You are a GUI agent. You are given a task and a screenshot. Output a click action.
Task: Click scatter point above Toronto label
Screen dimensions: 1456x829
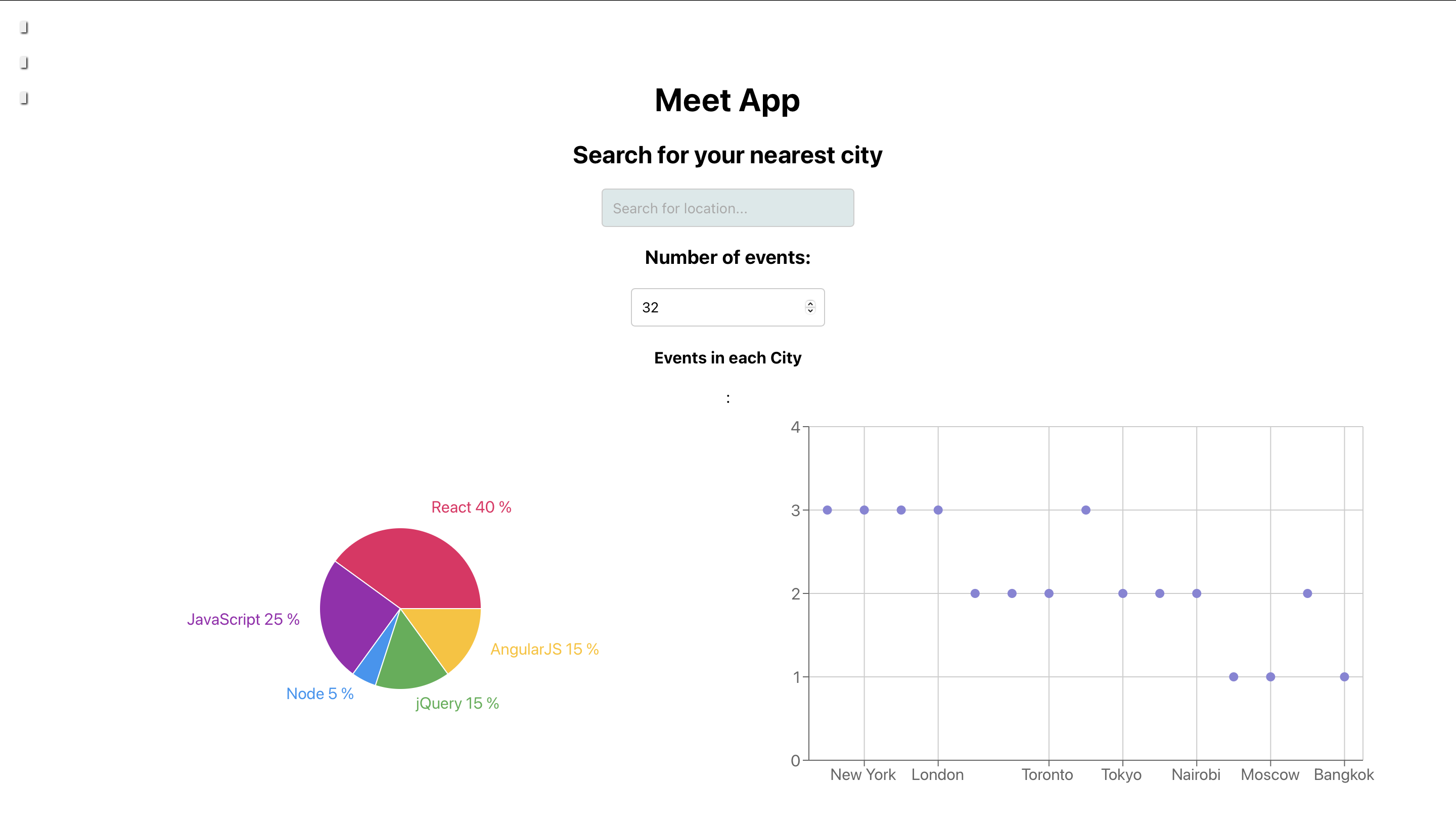click(x=1049, y=593)
